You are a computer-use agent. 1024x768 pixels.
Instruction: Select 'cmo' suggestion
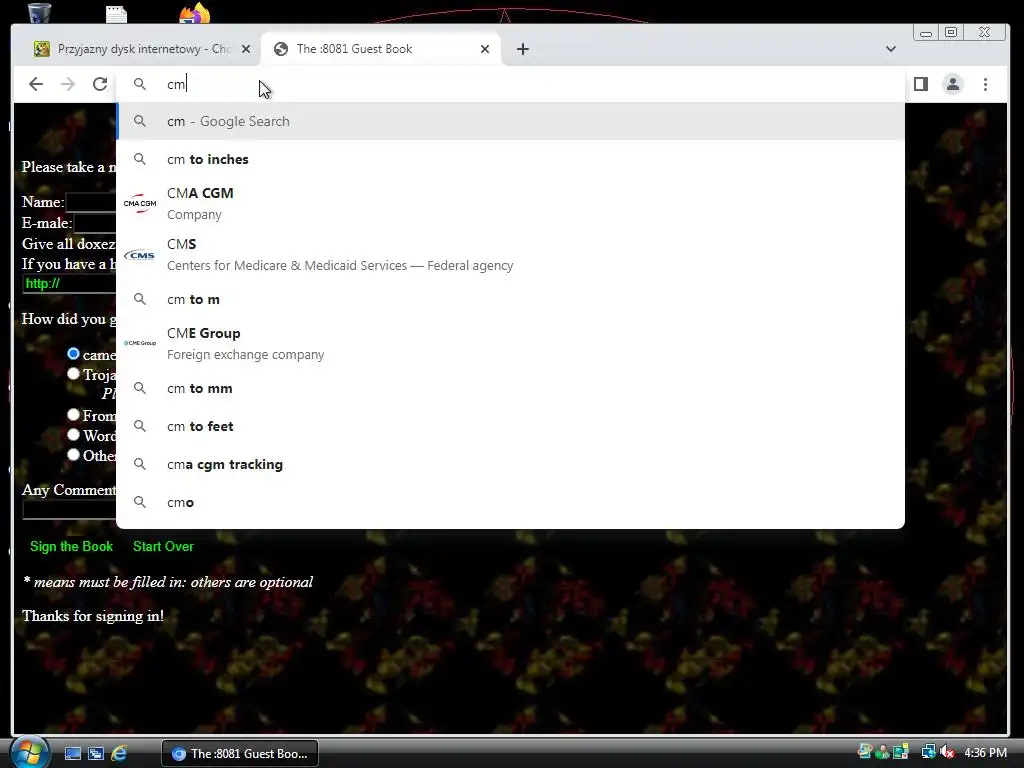point(511,502)
